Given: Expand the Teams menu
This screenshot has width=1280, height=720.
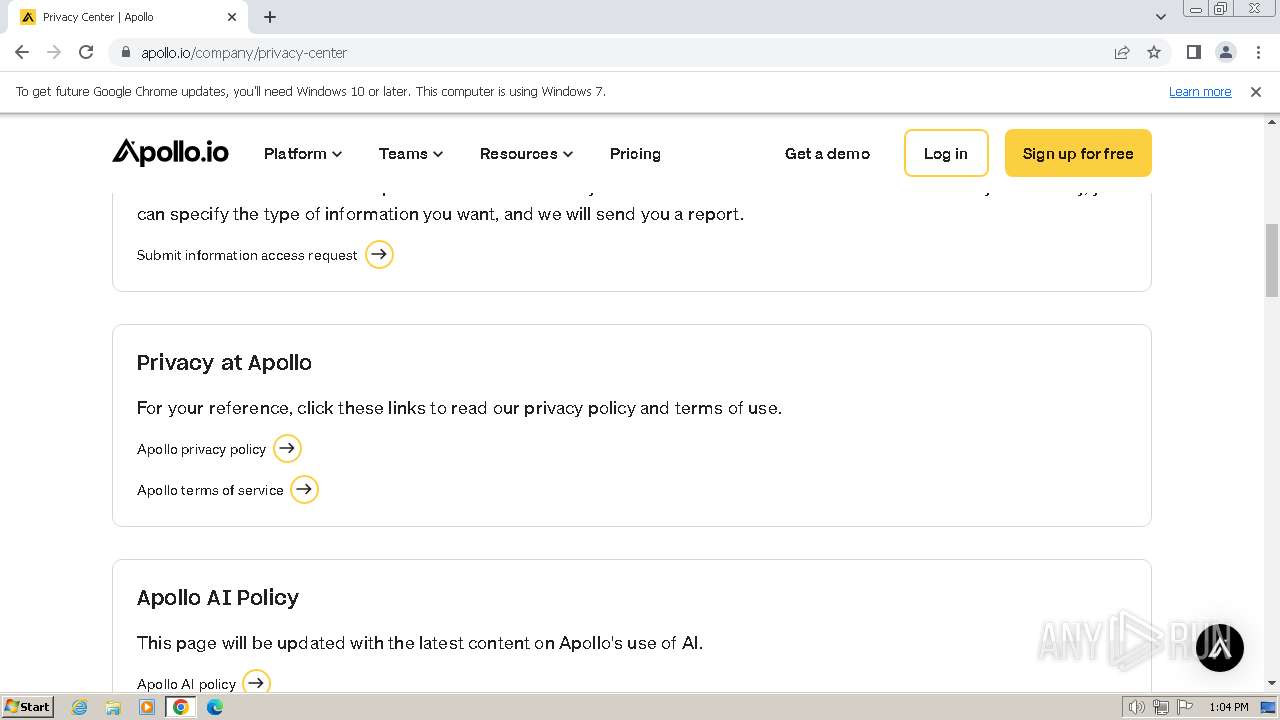Looking at the screenshot, I should (x=411, y=153).
